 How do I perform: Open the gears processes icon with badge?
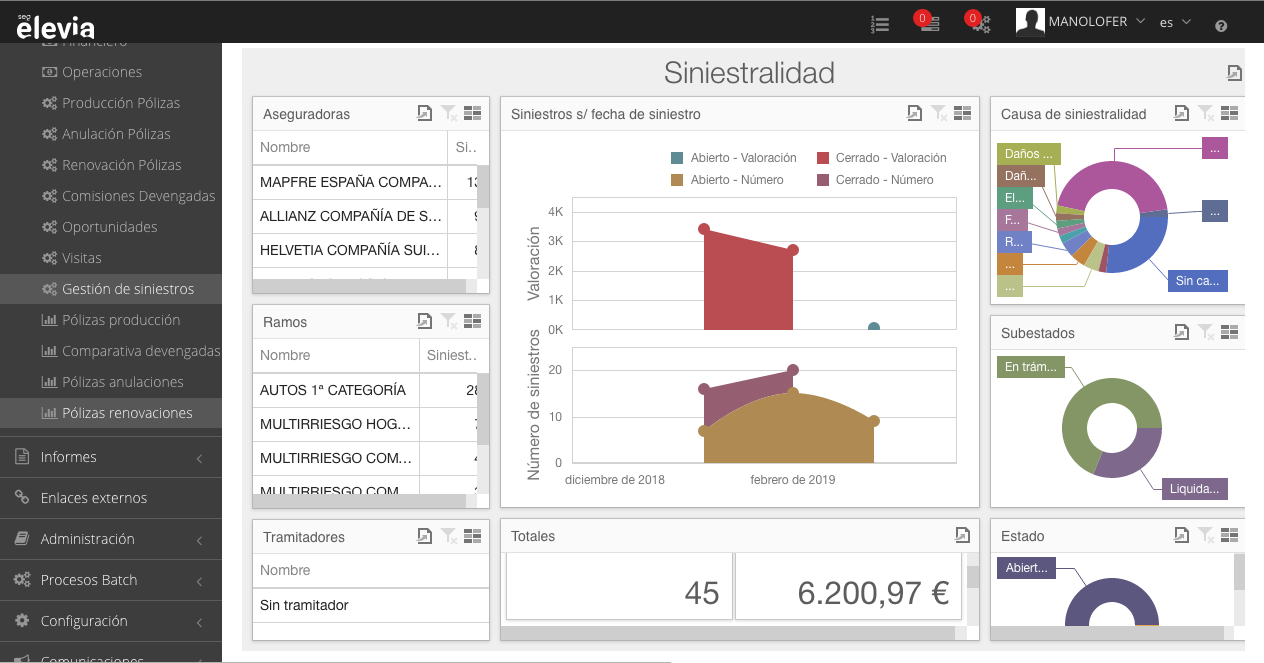[978, 22]
